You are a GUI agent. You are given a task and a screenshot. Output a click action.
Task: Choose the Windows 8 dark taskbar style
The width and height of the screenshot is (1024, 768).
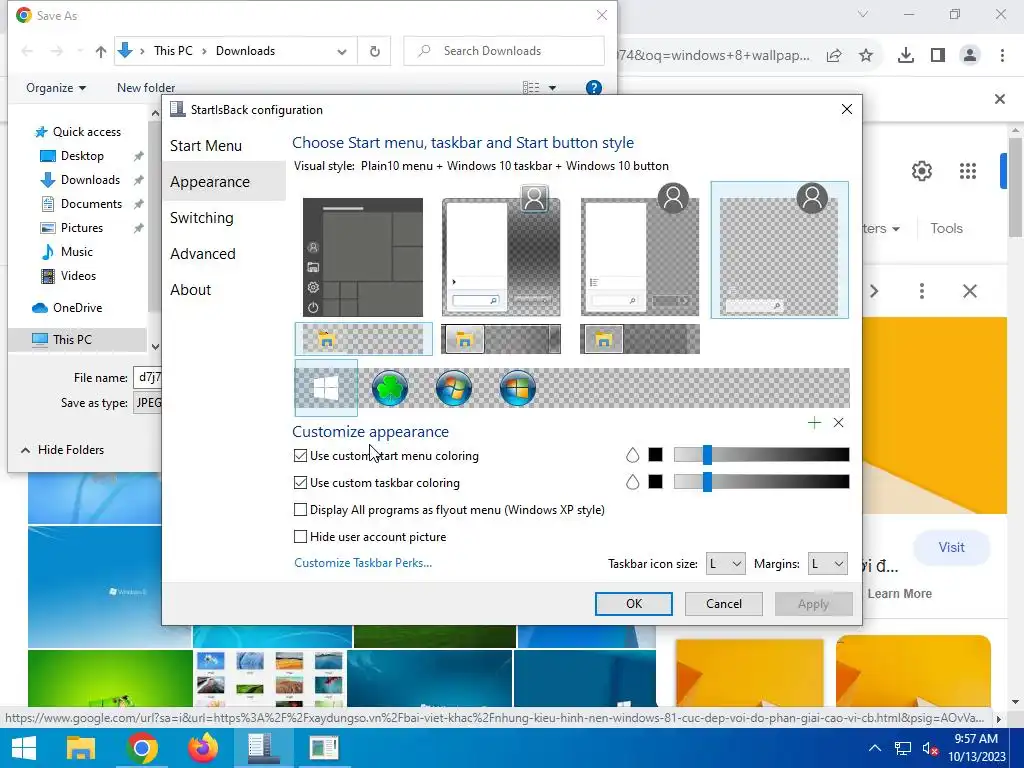click(x=640, y=339)
